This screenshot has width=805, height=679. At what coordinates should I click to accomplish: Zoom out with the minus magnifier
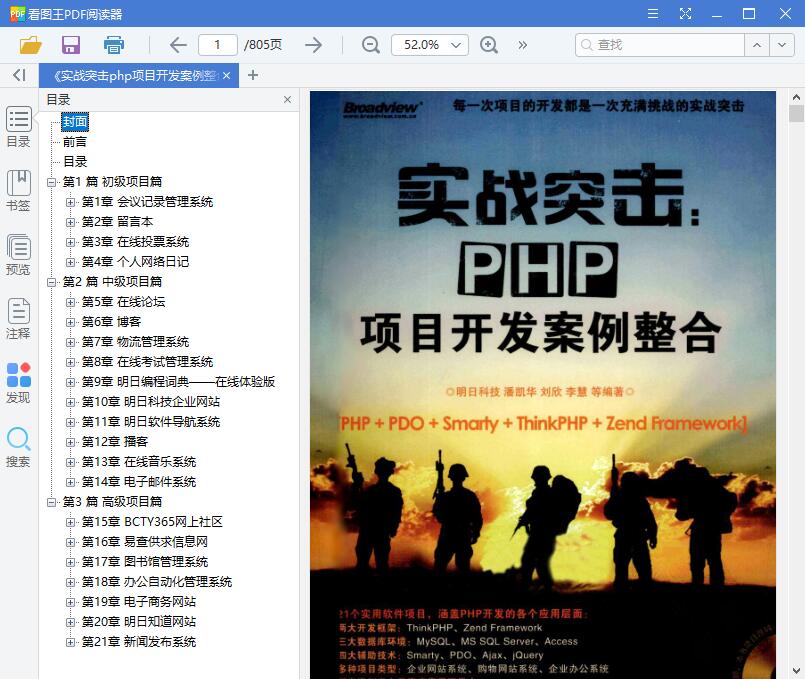370,45
